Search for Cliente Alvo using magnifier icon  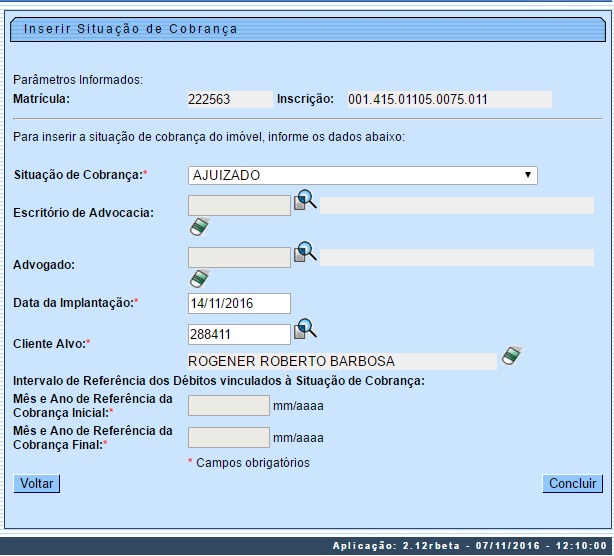click(x=305, y=329)
